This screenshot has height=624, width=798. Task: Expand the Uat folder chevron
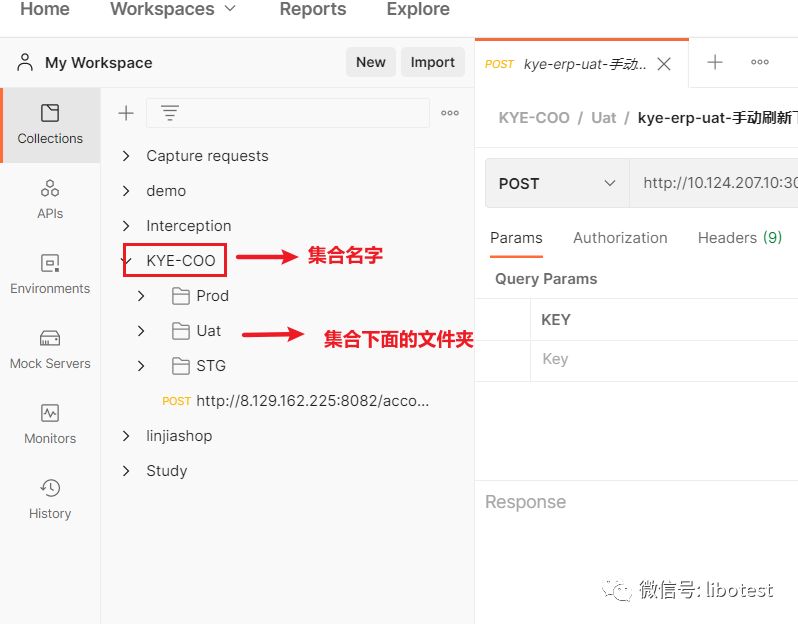tap(141, 331)
